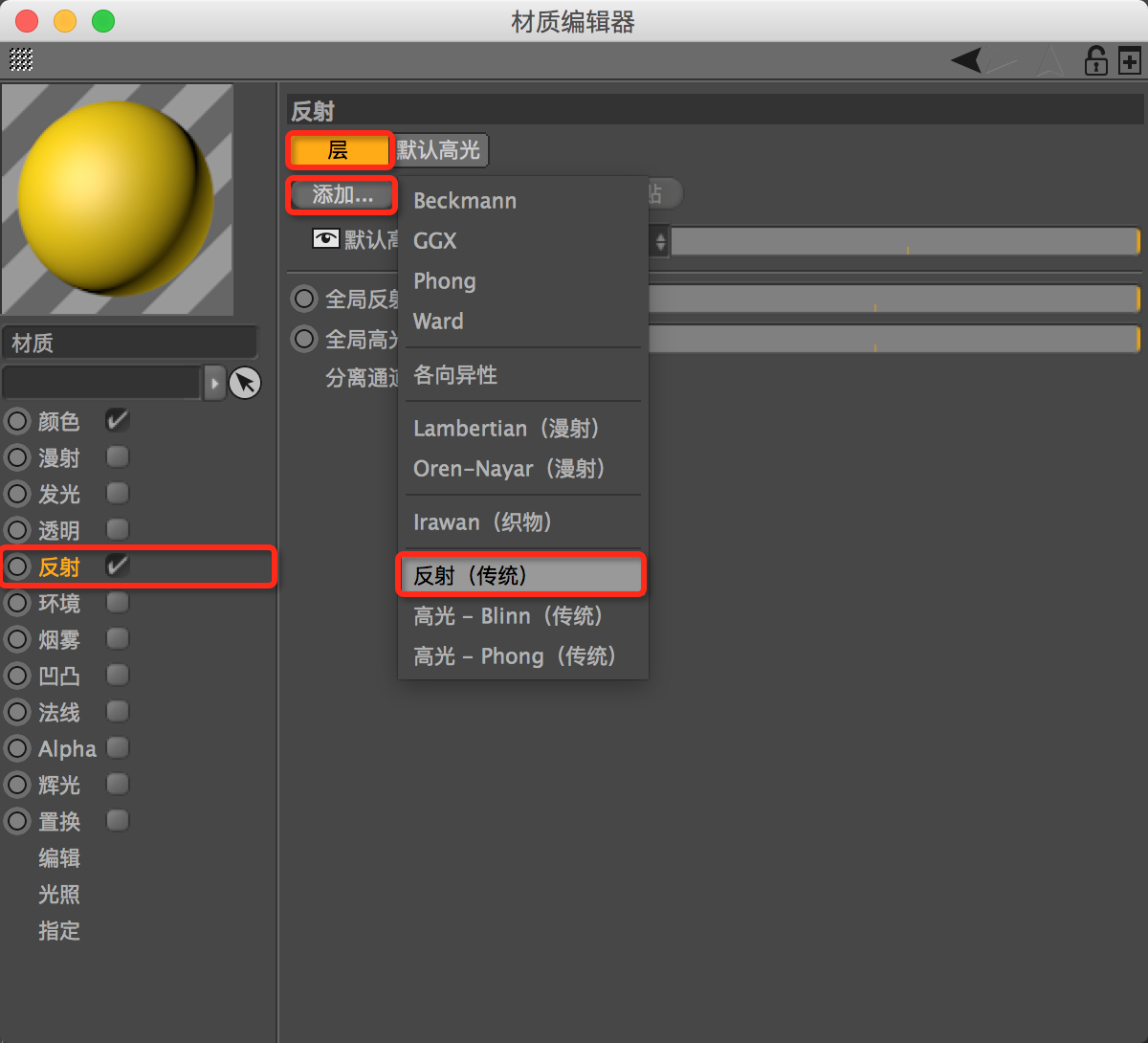
Task: Click the radio circle next to 全局高光
Action: pyautogui.click(x=304, y=338)
